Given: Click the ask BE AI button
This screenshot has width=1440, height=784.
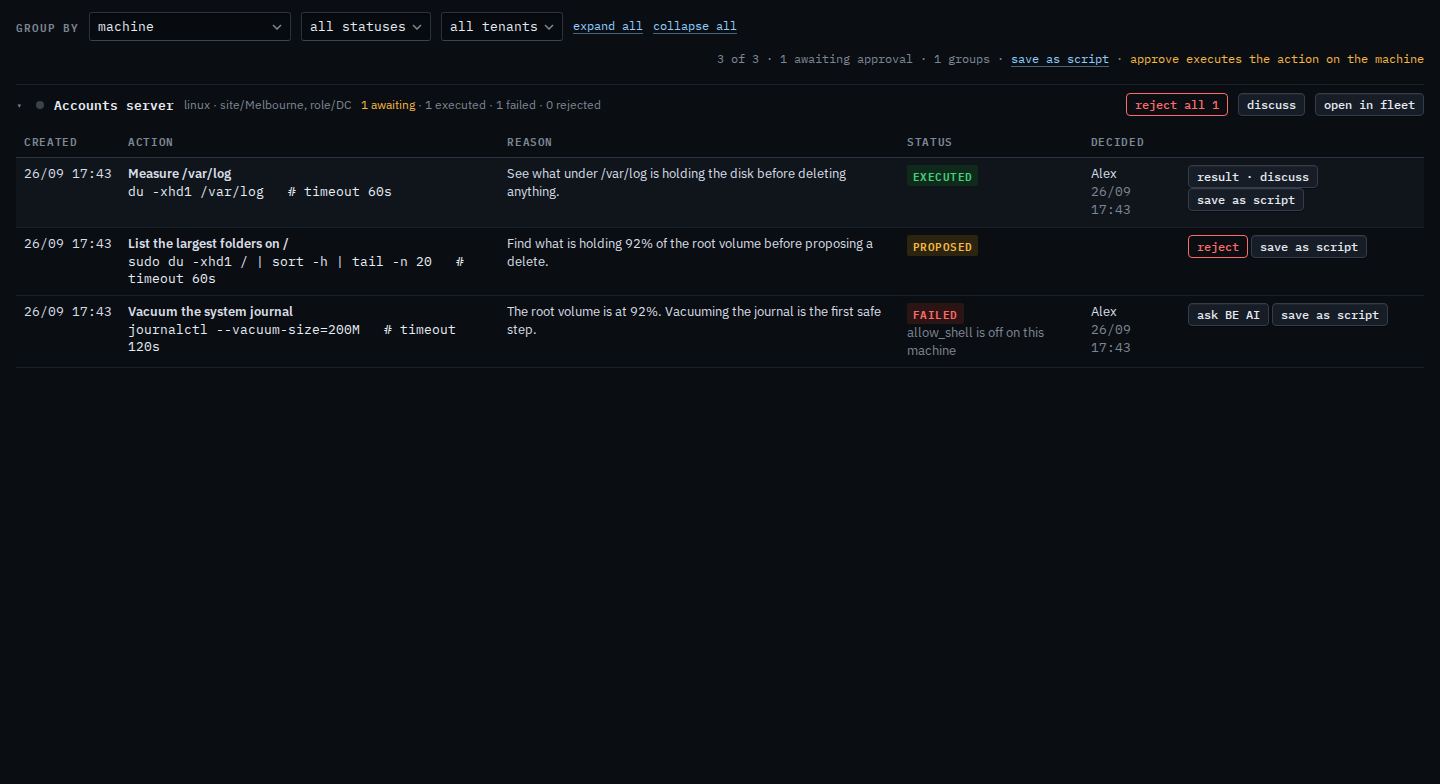Looking at the screenshot, I should (x=1229, y=315).
